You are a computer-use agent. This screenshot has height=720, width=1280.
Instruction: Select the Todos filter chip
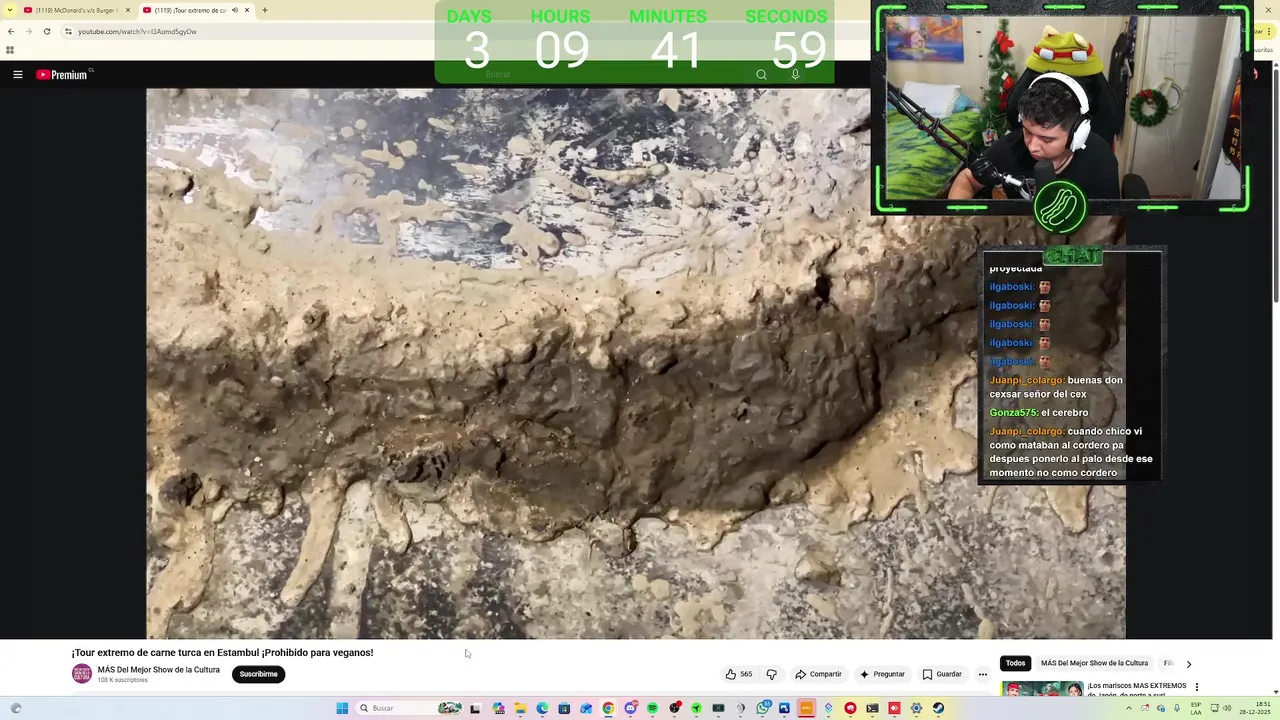click(x=1015, y=663)
